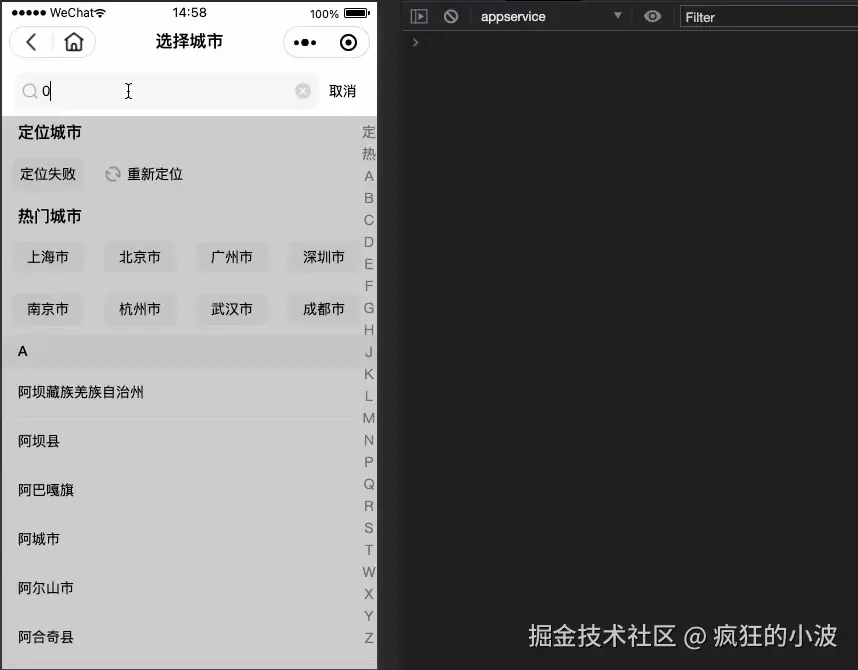Tap 取消 to cancel the search
This screenshot has height=670, width=858.
pyautogui.click(x=344, y=90)
